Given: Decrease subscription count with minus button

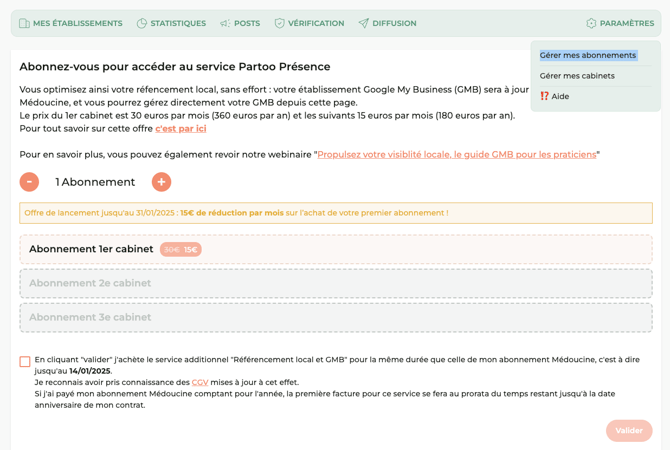Looking at the screenshot, I should tap(29, 182).
